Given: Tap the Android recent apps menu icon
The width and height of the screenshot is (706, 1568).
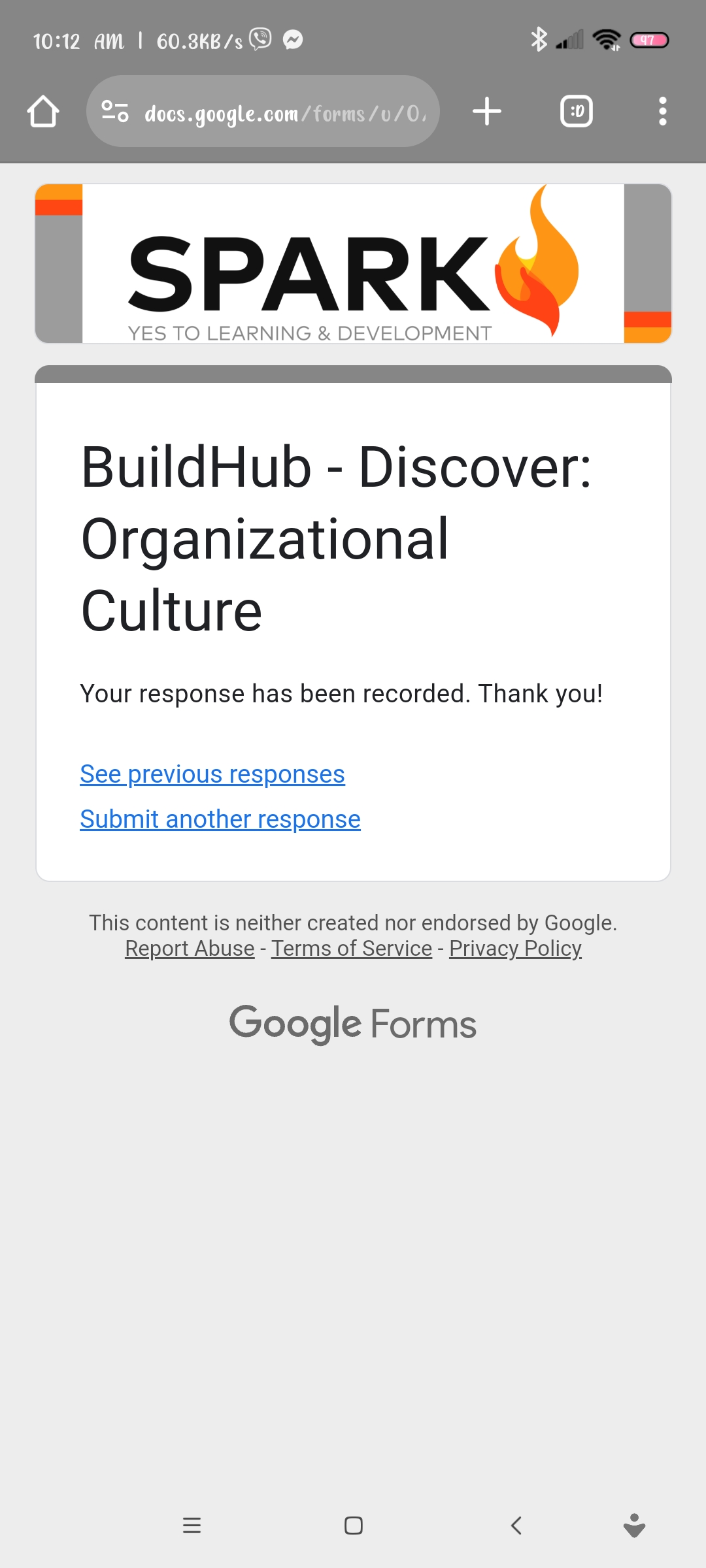Looking at the screenshot, I should [x=192, y=1526].
